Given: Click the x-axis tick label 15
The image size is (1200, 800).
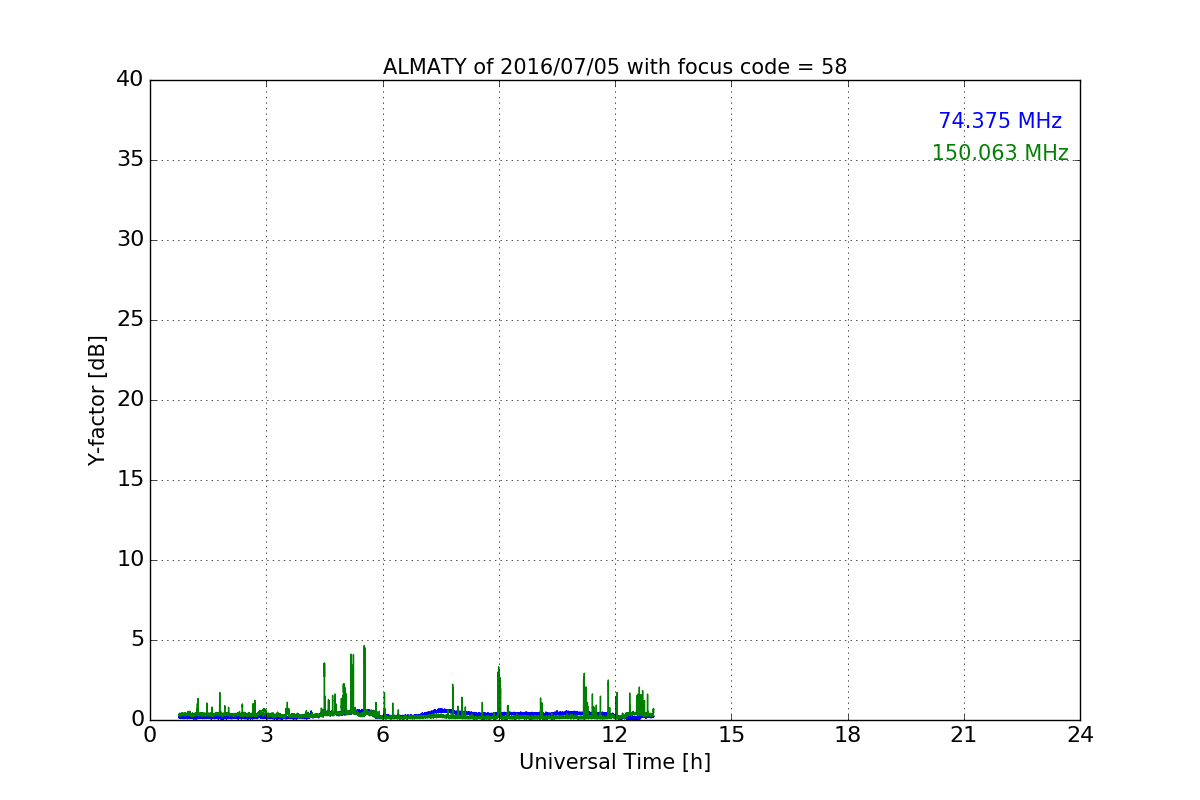Looking at the screenshot, I should [x=731, y=734].
